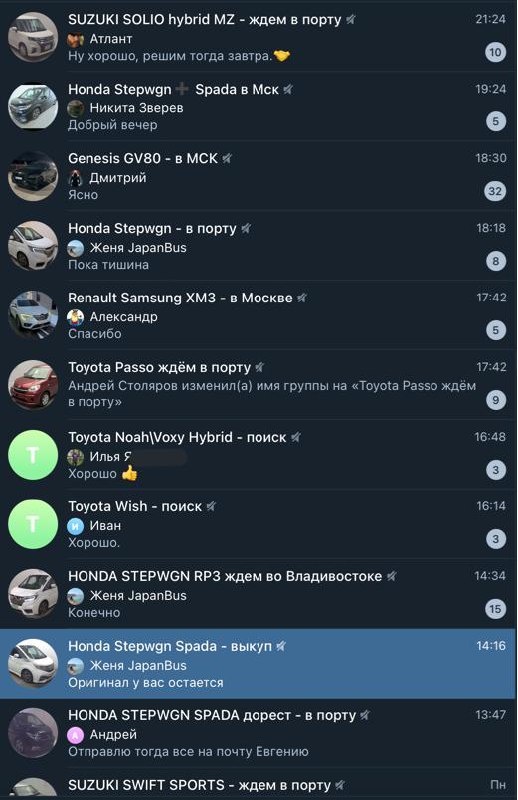Open SUZUKI SWIFT SPORTS - ждем в порту chat
The width and height of the screenshot is (518, 800).
click(x=258, y=785)
